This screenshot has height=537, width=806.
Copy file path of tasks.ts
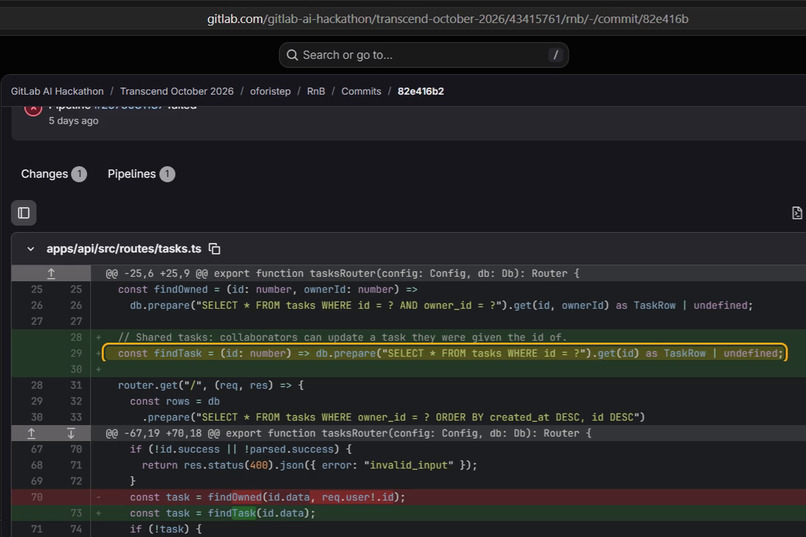coord(215,249)
